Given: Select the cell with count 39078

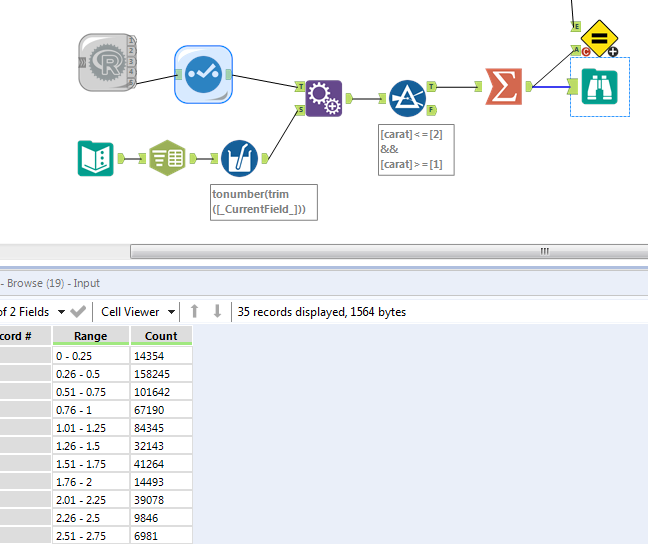Looking at the screenshot, I should [161, 500].
